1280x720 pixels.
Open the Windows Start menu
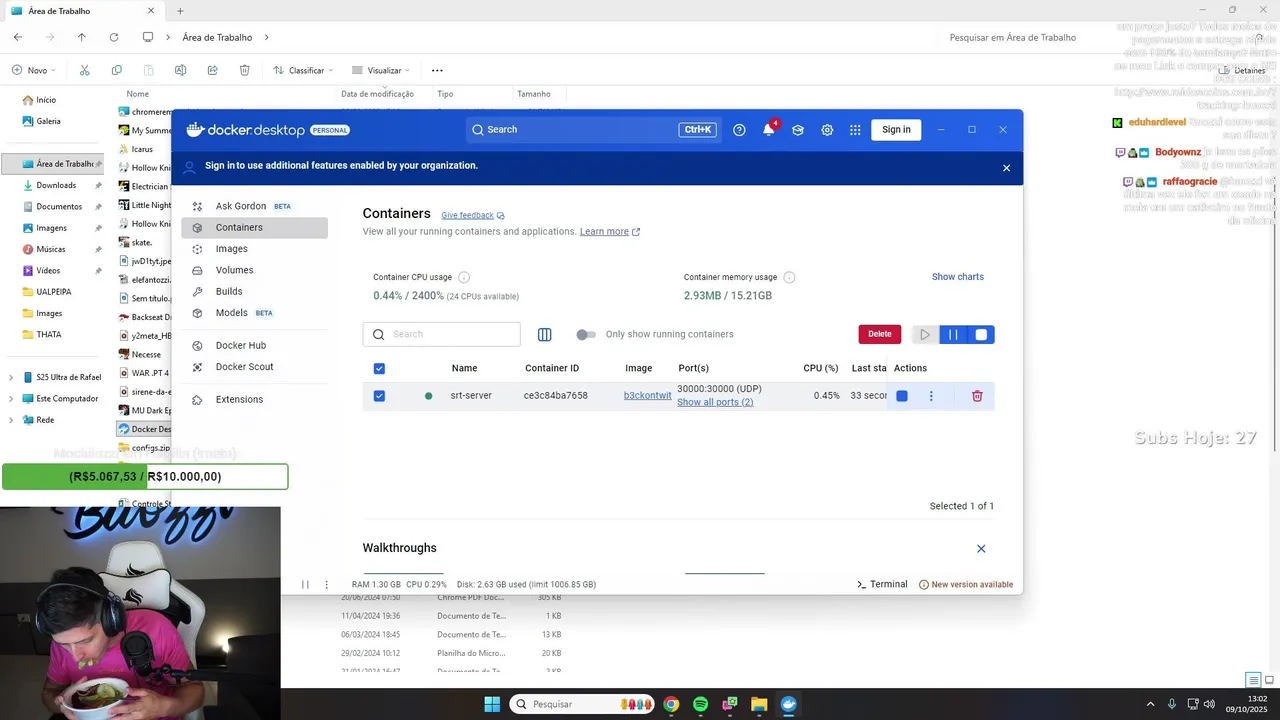(x=492, y=704)
